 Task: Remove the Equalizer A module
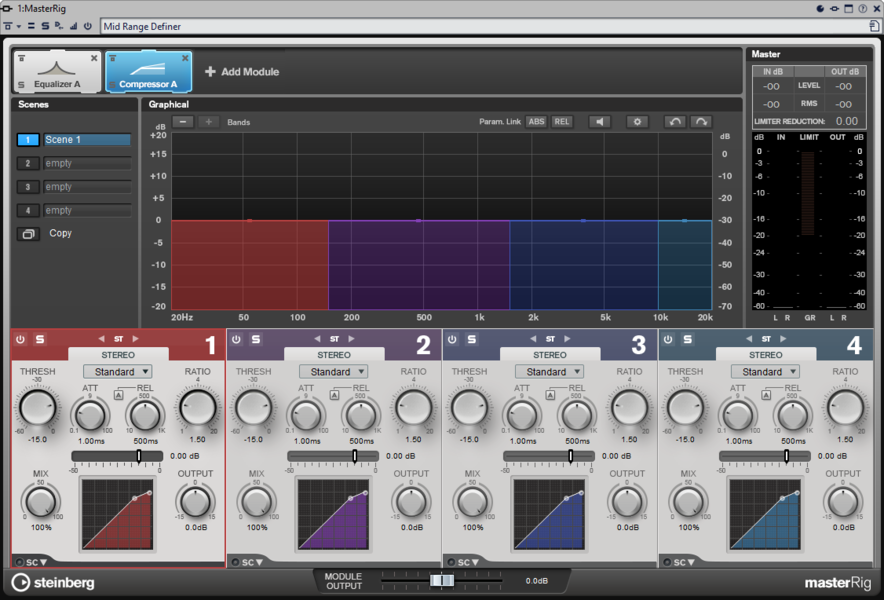[x=94, y=58]
